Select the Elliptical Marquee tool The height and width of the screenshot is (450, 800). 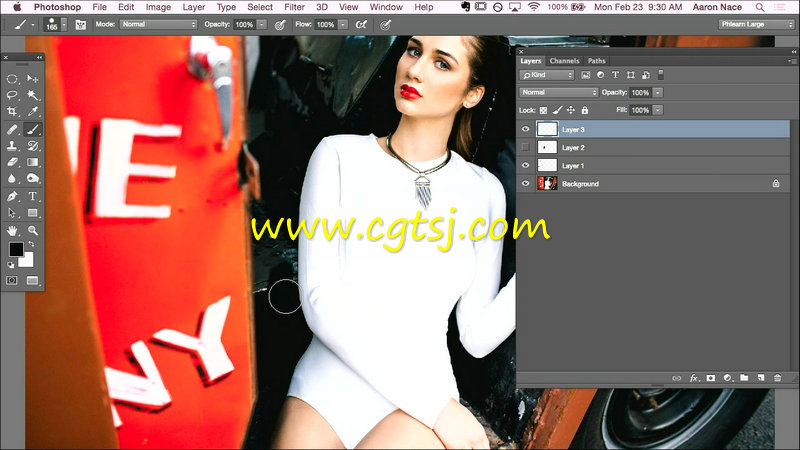(12, 79)
